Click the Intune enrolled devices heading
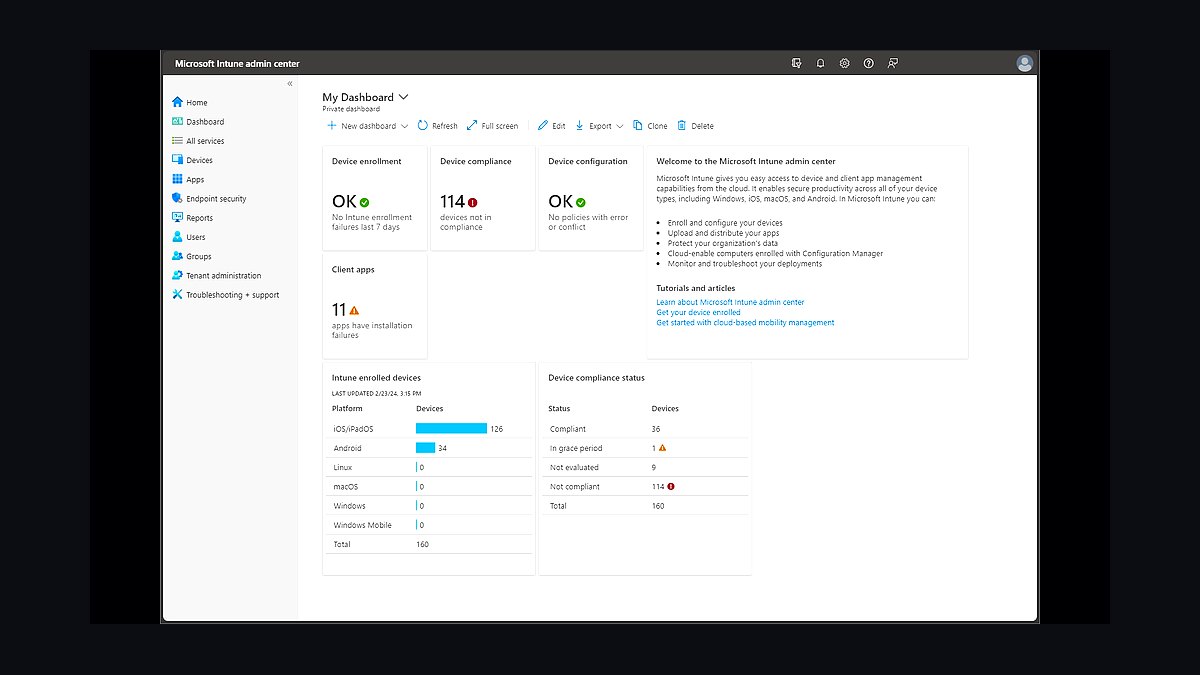 point(376,378)
